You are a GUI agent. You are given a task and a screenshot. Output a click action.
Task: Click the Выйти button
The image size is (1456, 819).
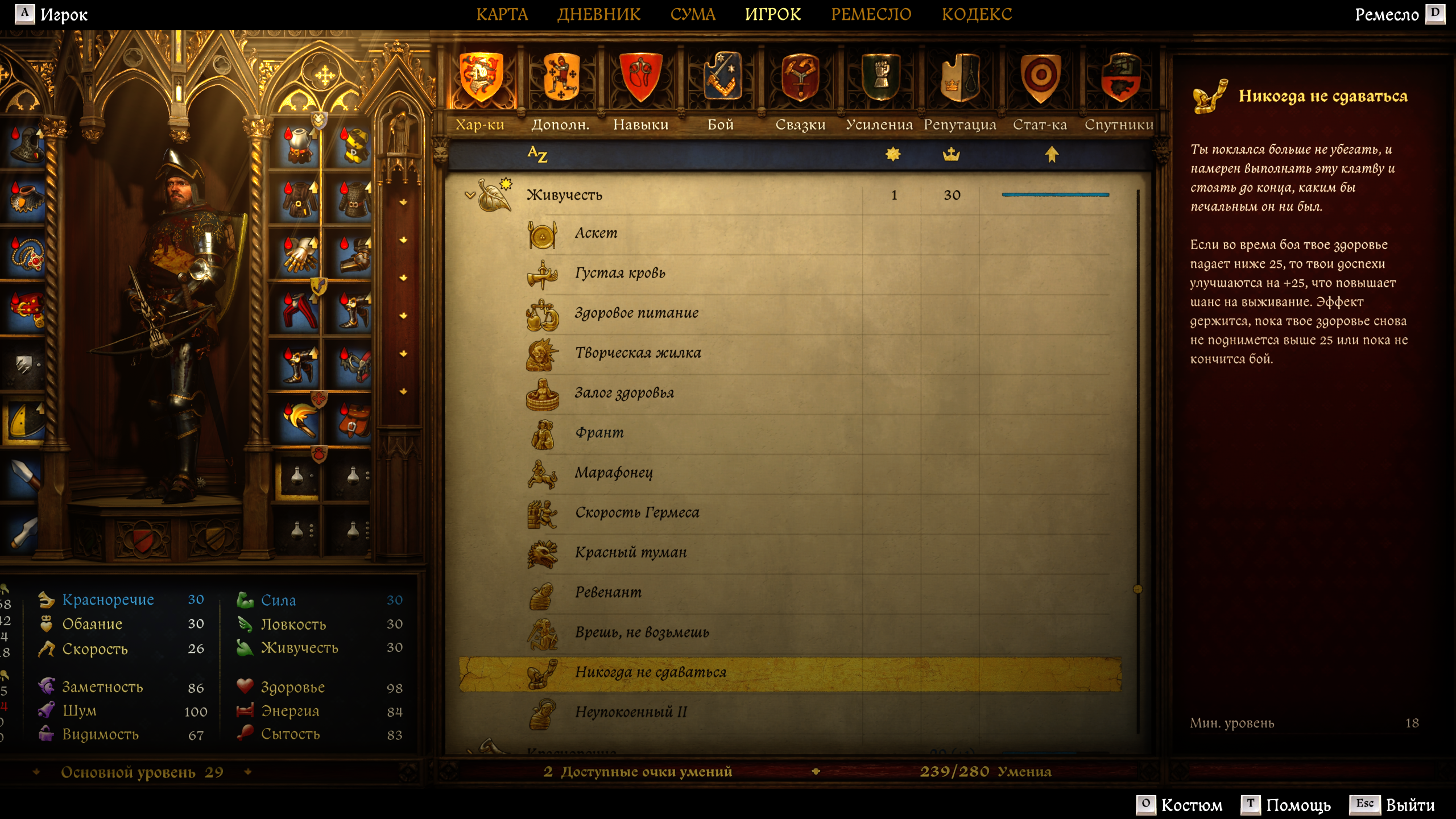coord(1392,805)
